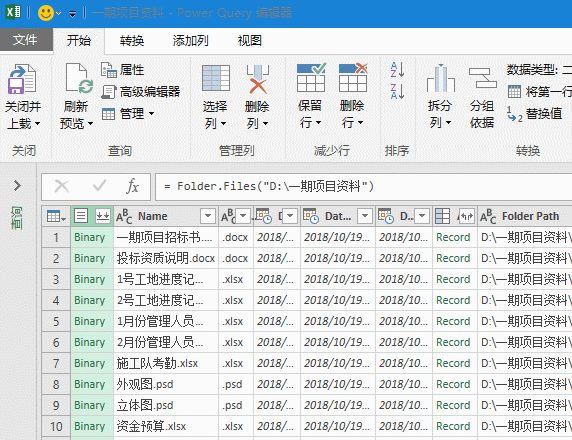Sort ascending with the A-Z icon

coord(397,70)
